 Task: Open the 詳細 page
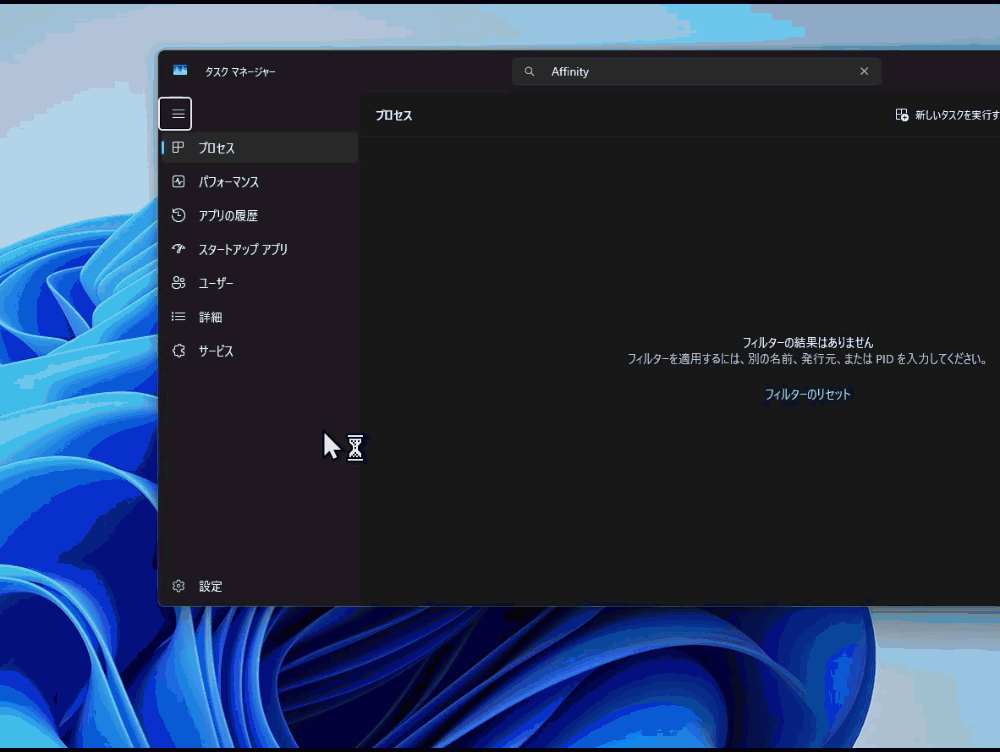coord(210,317)
